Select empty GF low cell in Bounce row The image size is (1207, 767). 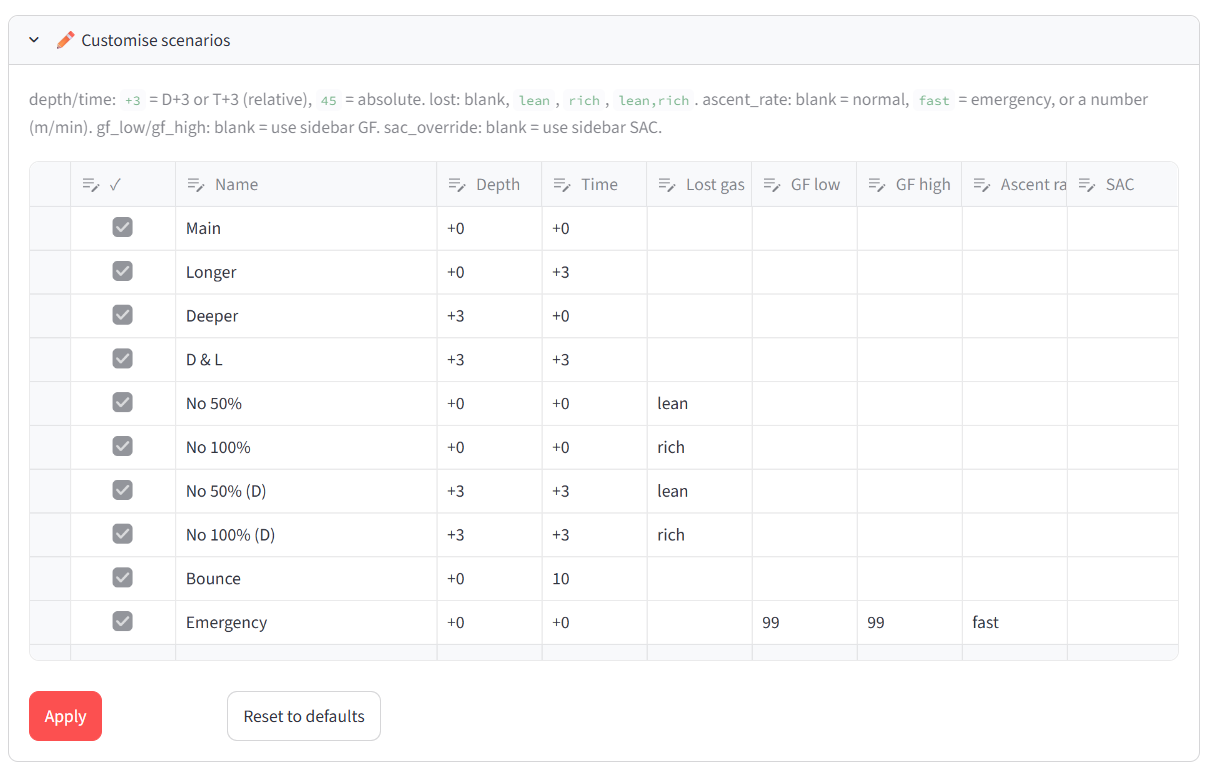804,578
